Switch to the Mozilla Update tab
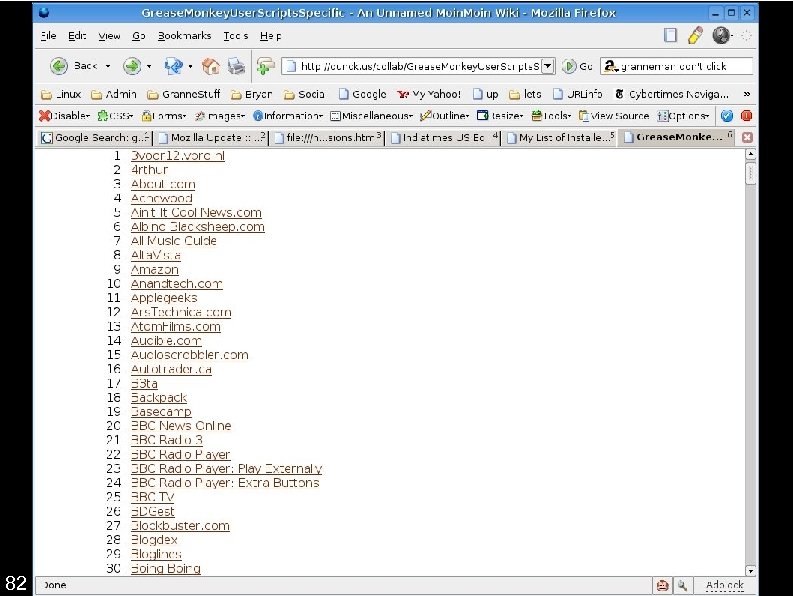Image resolution: width=793 pixels, height=596 pixels. pyautogui.click(x=211, y=137)
